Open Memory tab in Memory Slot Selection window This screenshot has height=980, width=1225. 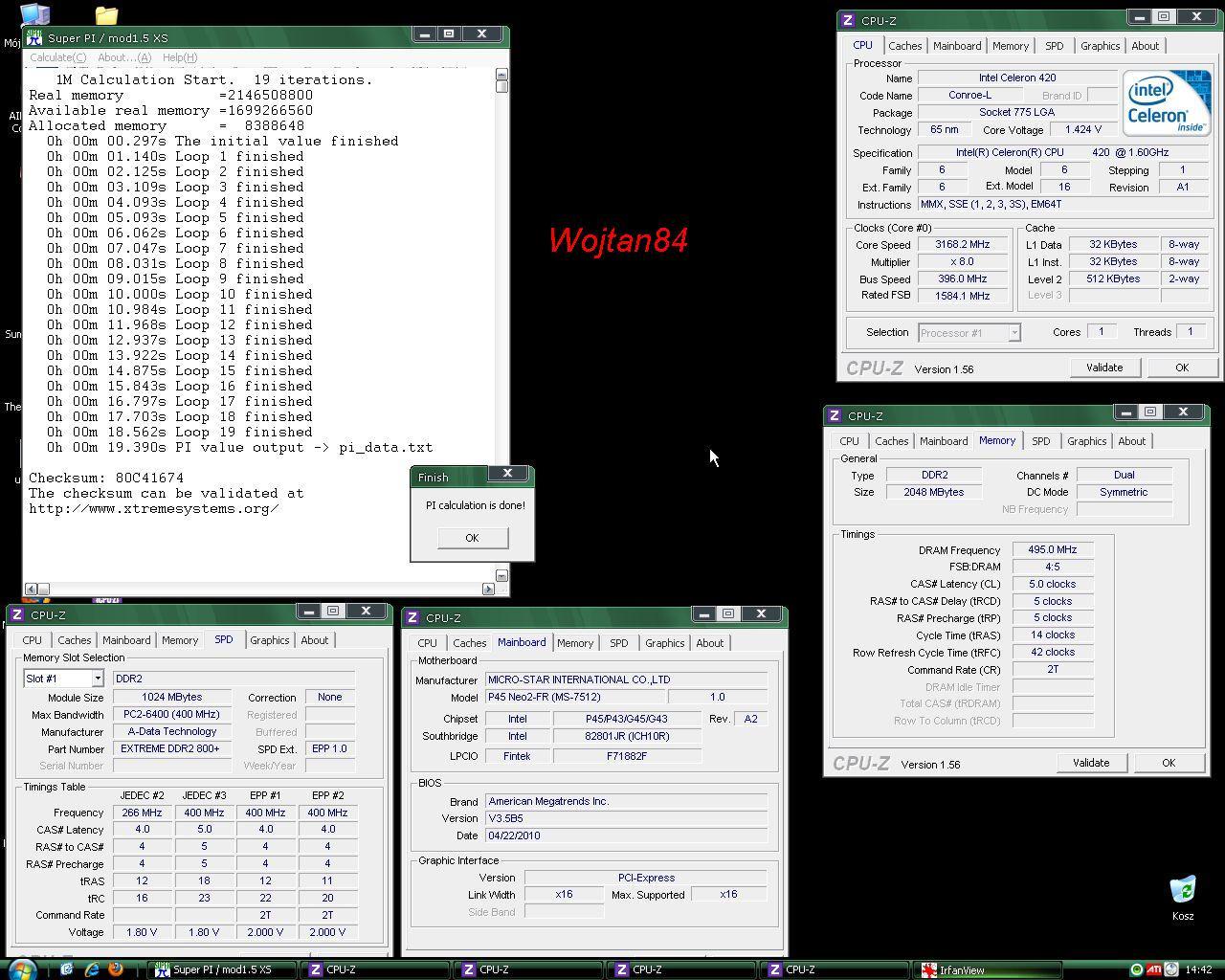click(180, 640)
